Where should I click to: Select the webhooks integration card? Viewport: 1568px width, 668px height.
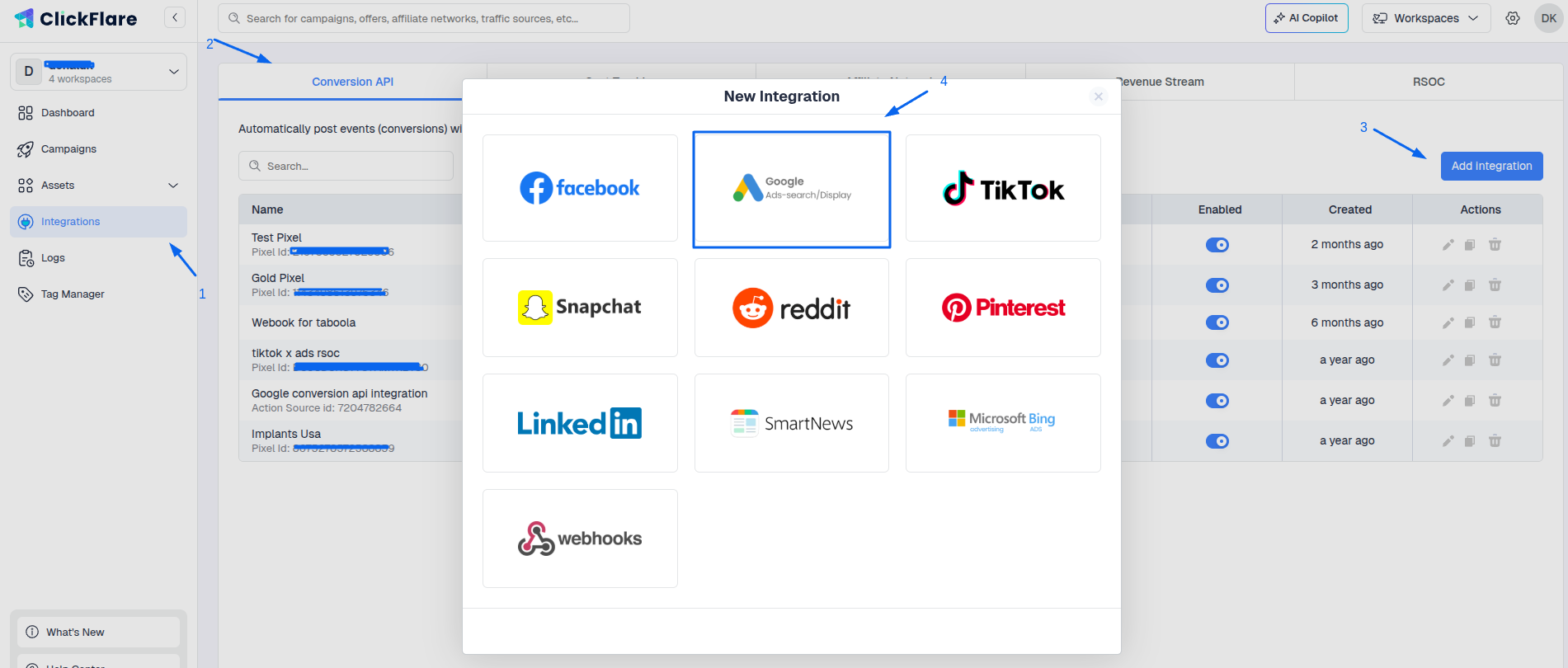[x=580, y=539]
